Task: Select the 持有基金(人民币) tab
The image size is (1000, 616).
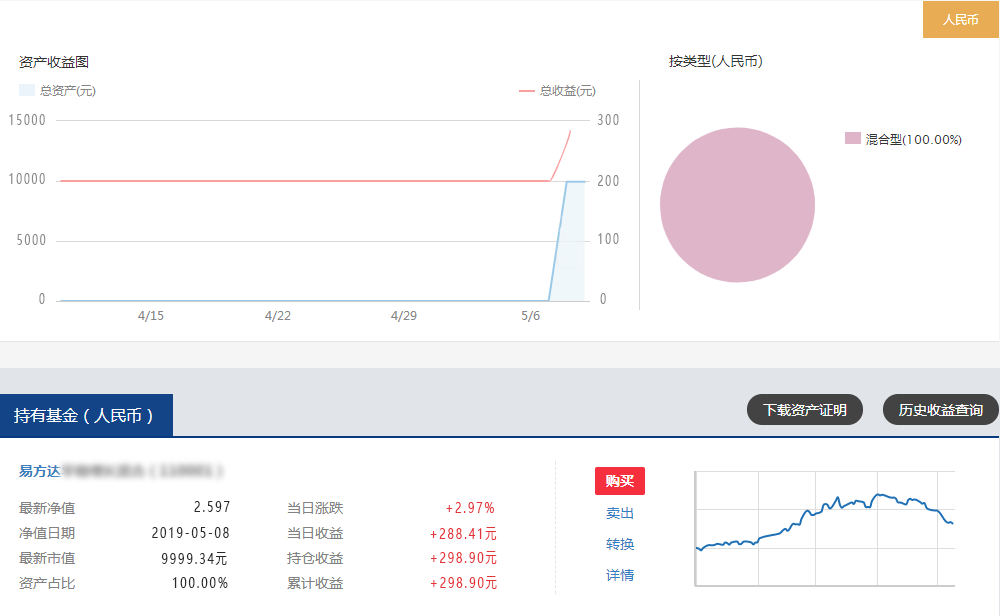Action: pyautogui.click(x=86, y=415)
